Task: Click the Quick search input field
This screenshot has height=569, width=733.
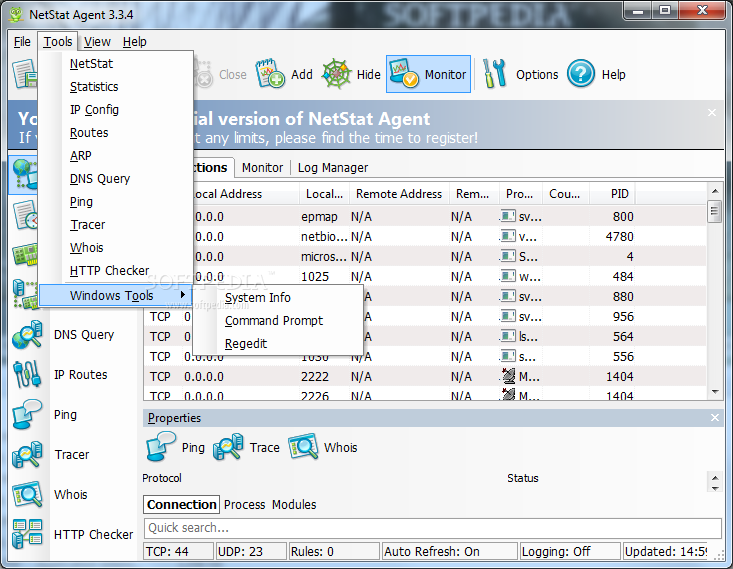Action: point(432,528)
